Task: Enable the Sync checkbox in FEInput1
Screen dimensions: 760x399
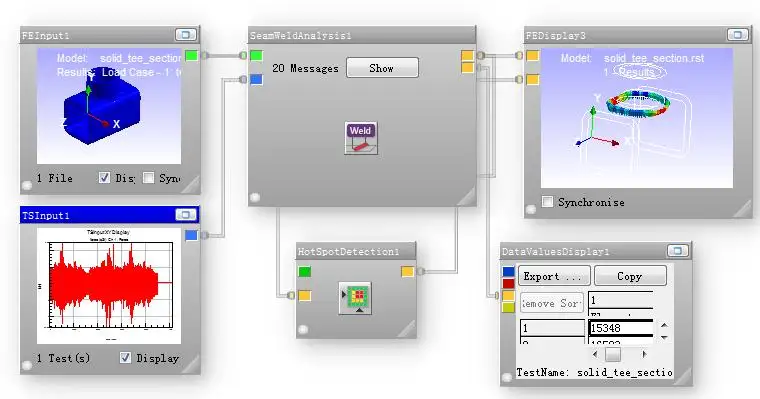Action: [149, 178]
